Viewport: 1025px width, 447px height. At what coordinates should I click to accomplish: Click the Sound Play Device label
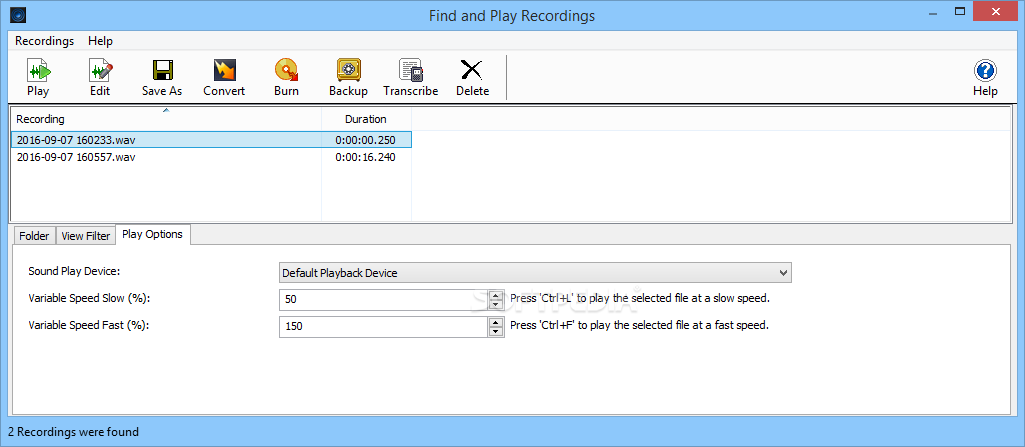[75, 271]
